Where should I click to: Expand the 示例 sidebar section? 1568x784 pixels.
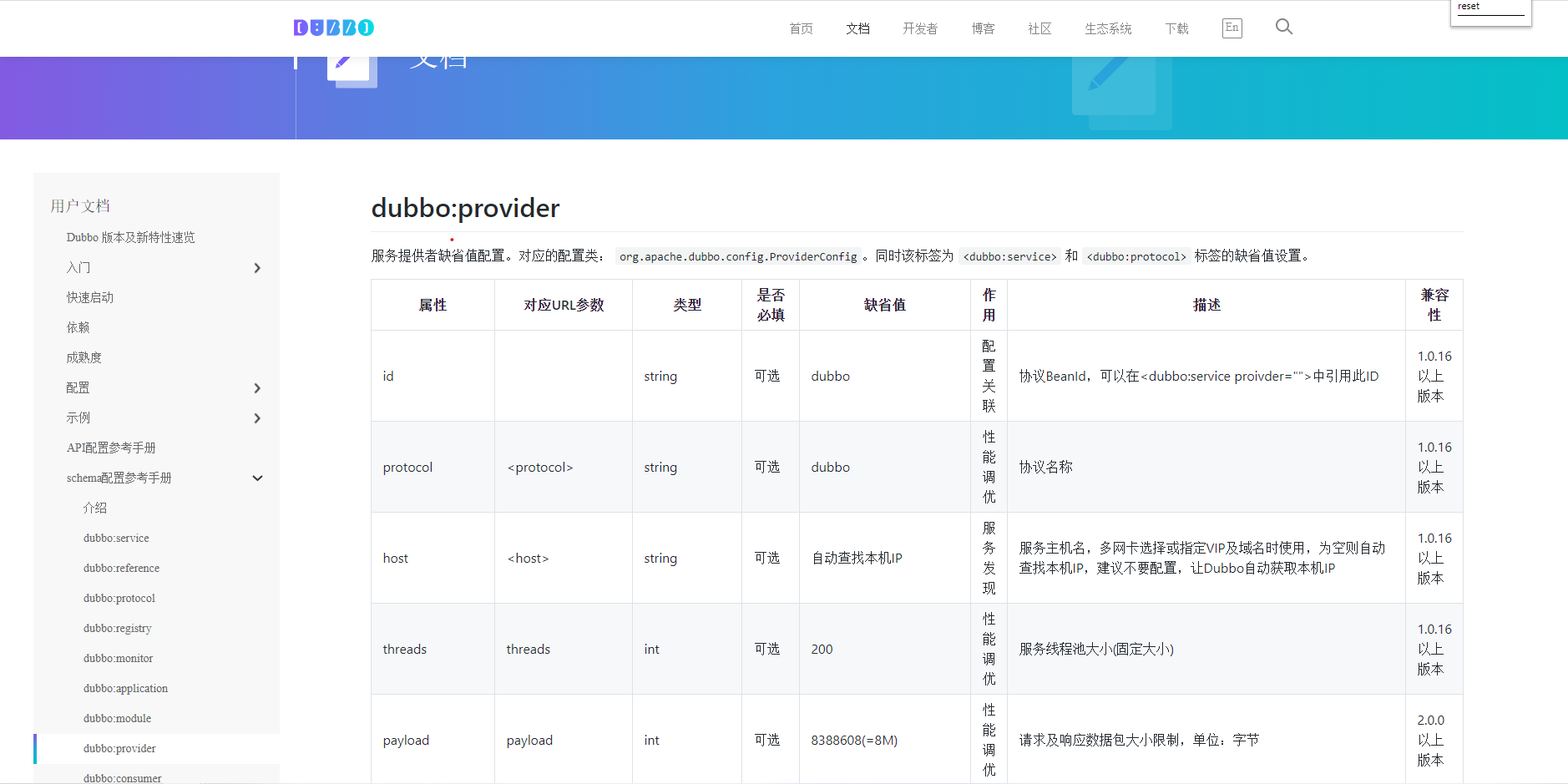click(x=257, y=418)
